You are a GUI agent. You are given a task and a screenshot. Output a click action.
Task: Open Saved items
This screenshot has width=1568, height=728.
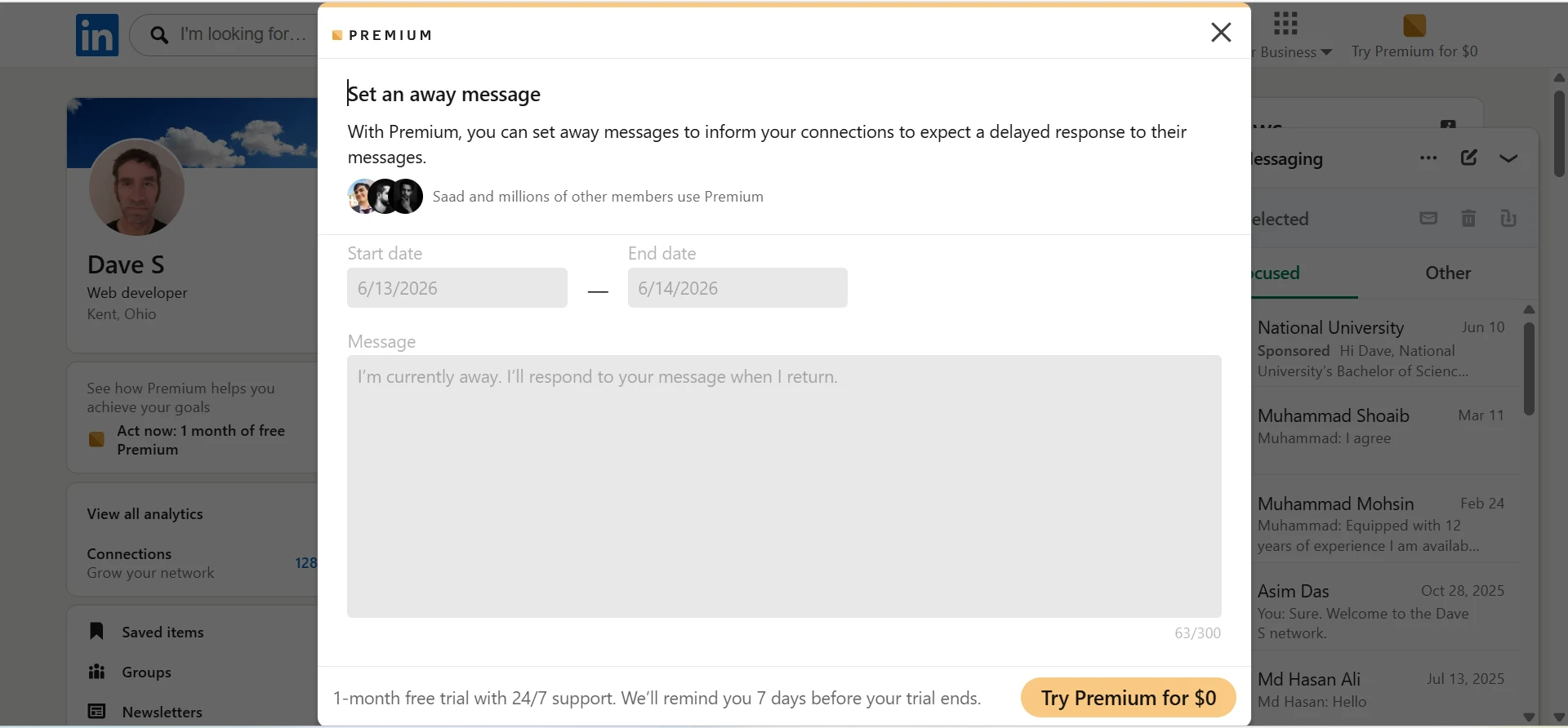163,633
